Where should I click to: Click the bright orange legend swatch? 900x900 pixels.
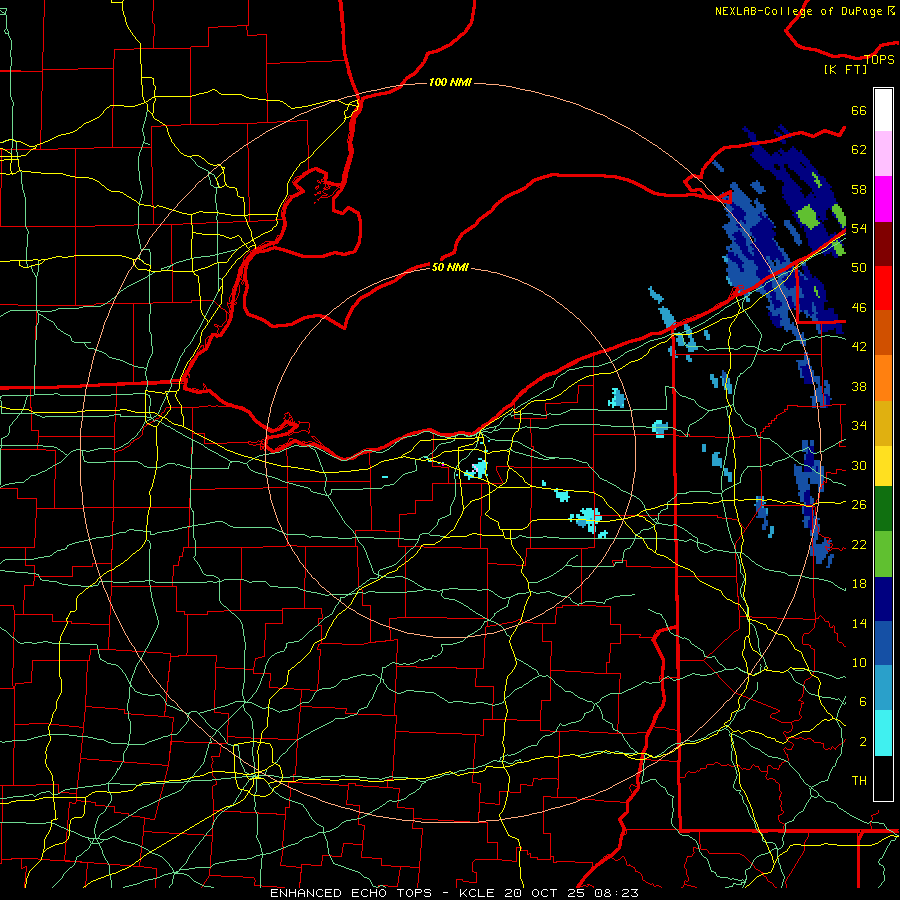[883, 378]
